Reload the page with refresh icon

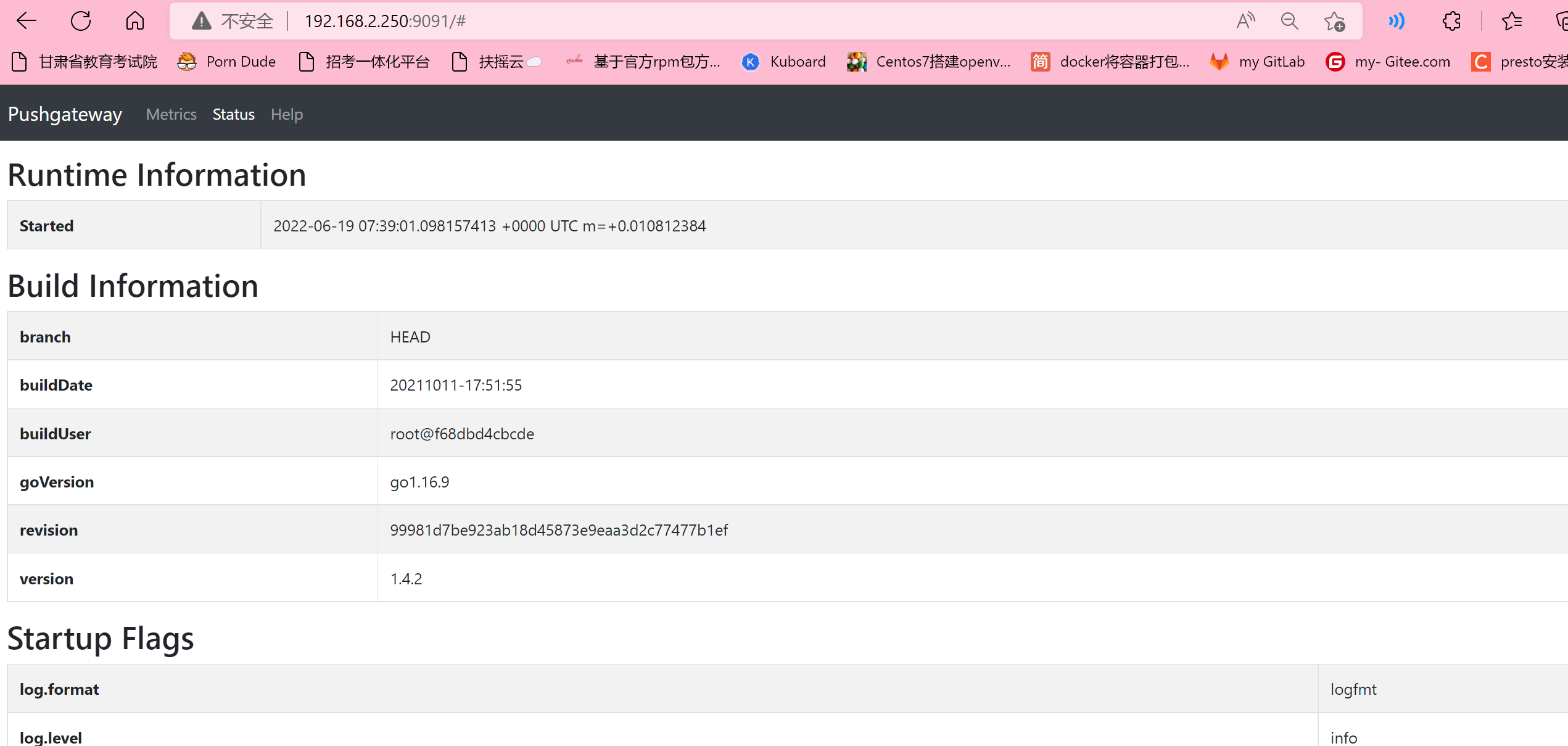(81, 21)
